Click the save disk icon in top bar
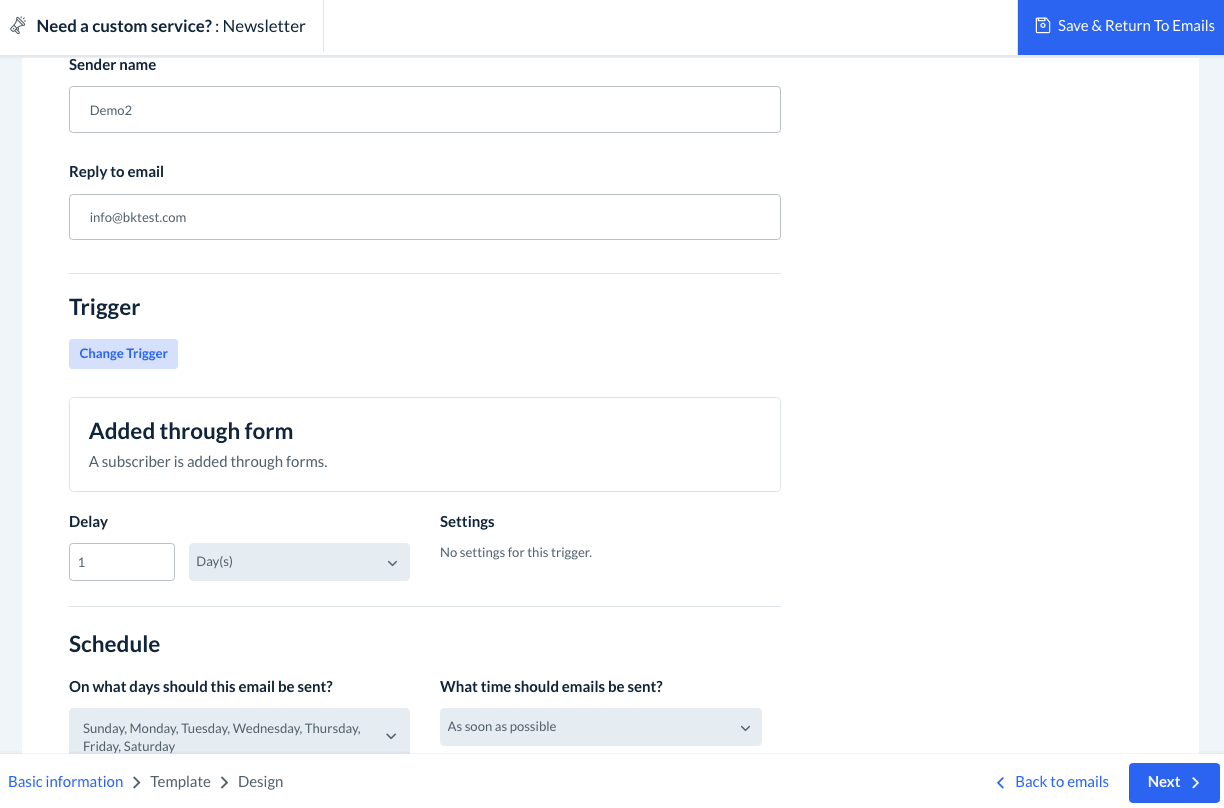Image resolution: width=1224 pixels, height=808 pixels. pyautogui.click(x=1043, y=26)
